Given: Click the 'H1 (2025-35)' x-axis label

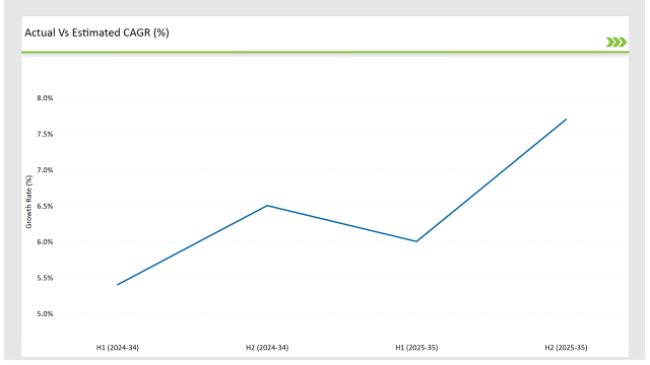Looking at the screenshot, I should pos(417,348).
